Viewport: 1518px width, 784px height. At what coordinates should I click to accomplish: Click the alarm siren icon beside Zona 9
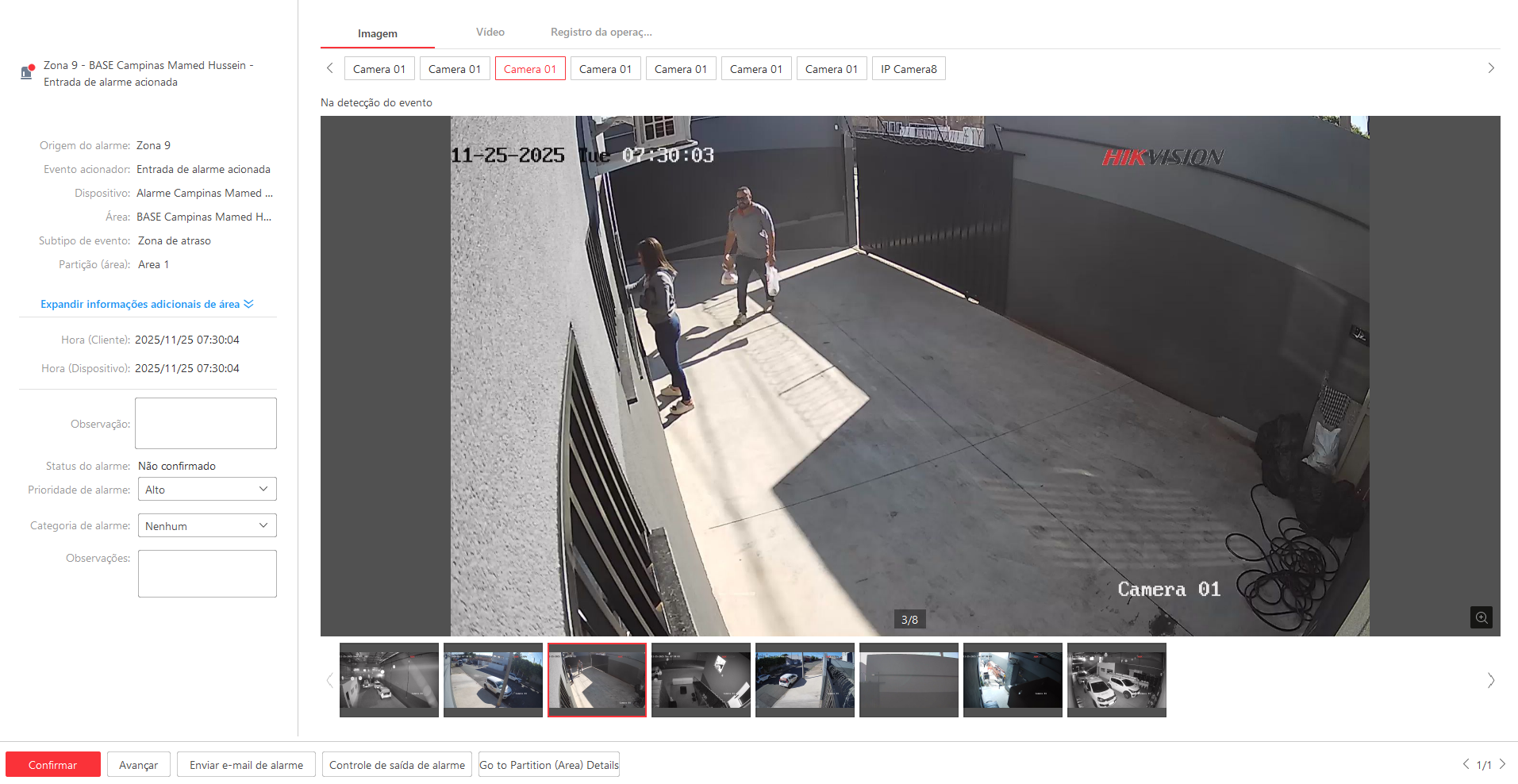point(27,72)
